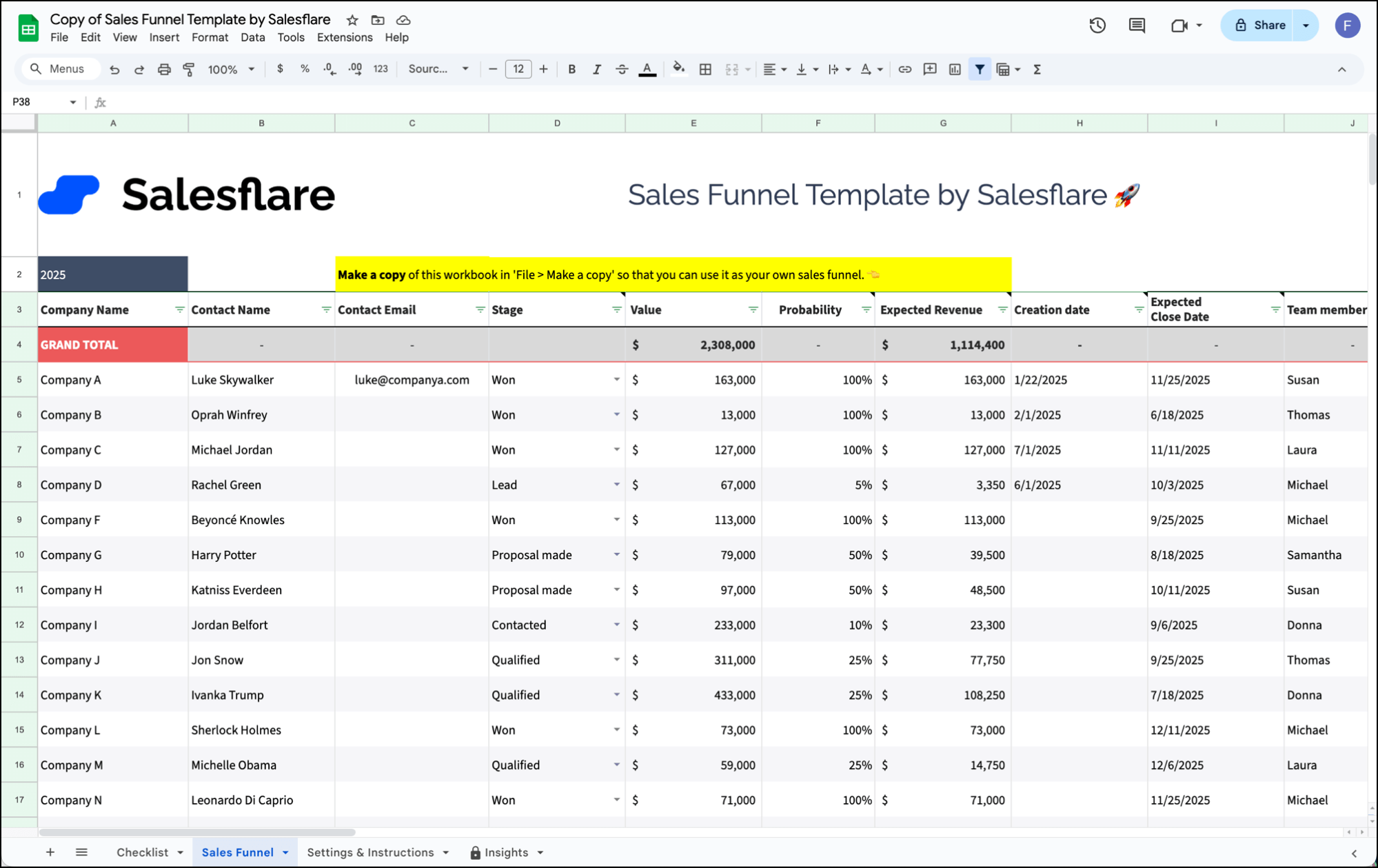The image size is (1378, 868).
Task: Format as percent icon
Action: tap(305, 69)
